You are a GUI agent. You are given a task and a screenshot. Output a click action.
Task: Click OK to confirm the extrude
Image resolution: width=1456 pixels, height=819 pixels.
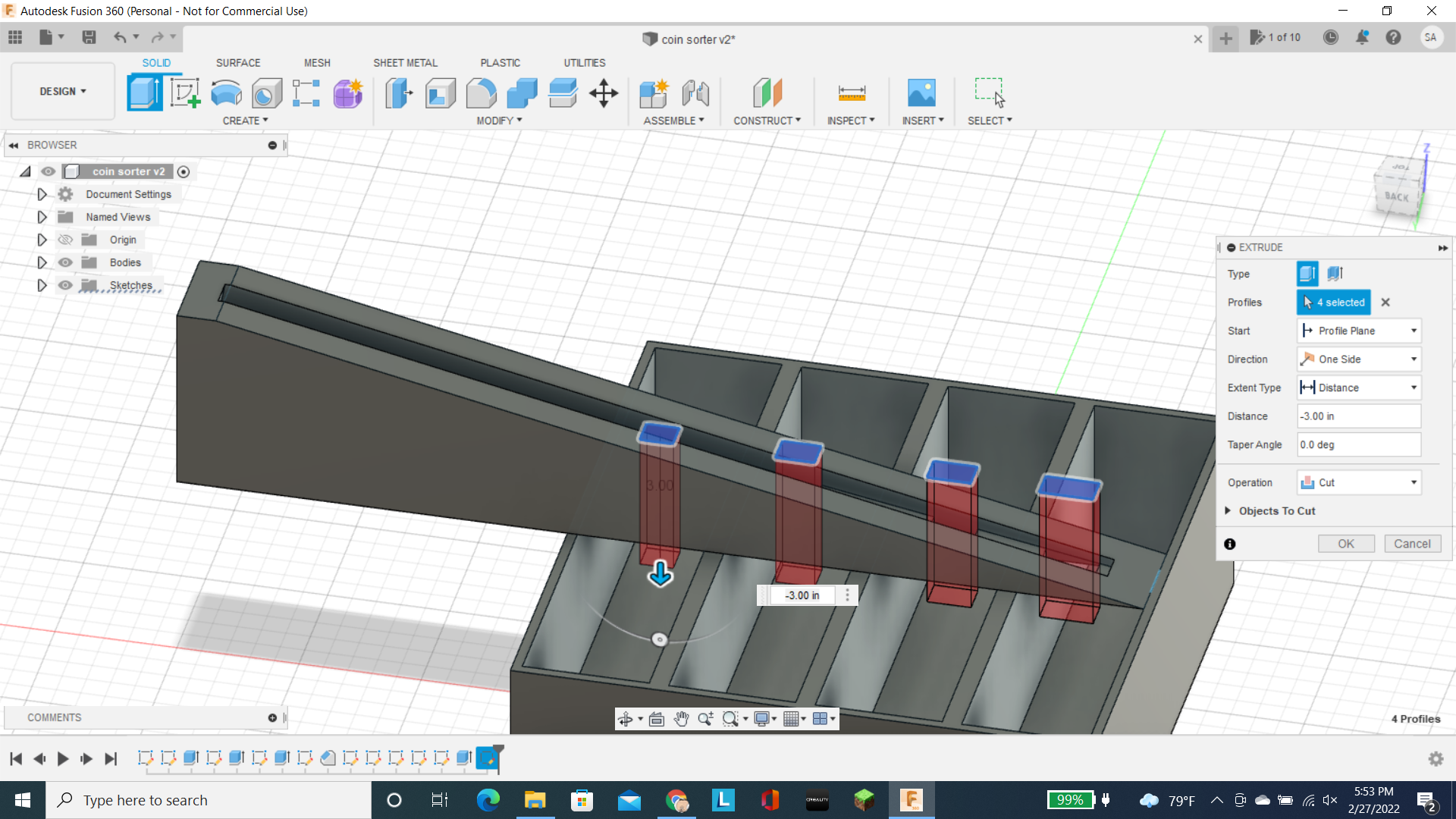point(1346,543)
